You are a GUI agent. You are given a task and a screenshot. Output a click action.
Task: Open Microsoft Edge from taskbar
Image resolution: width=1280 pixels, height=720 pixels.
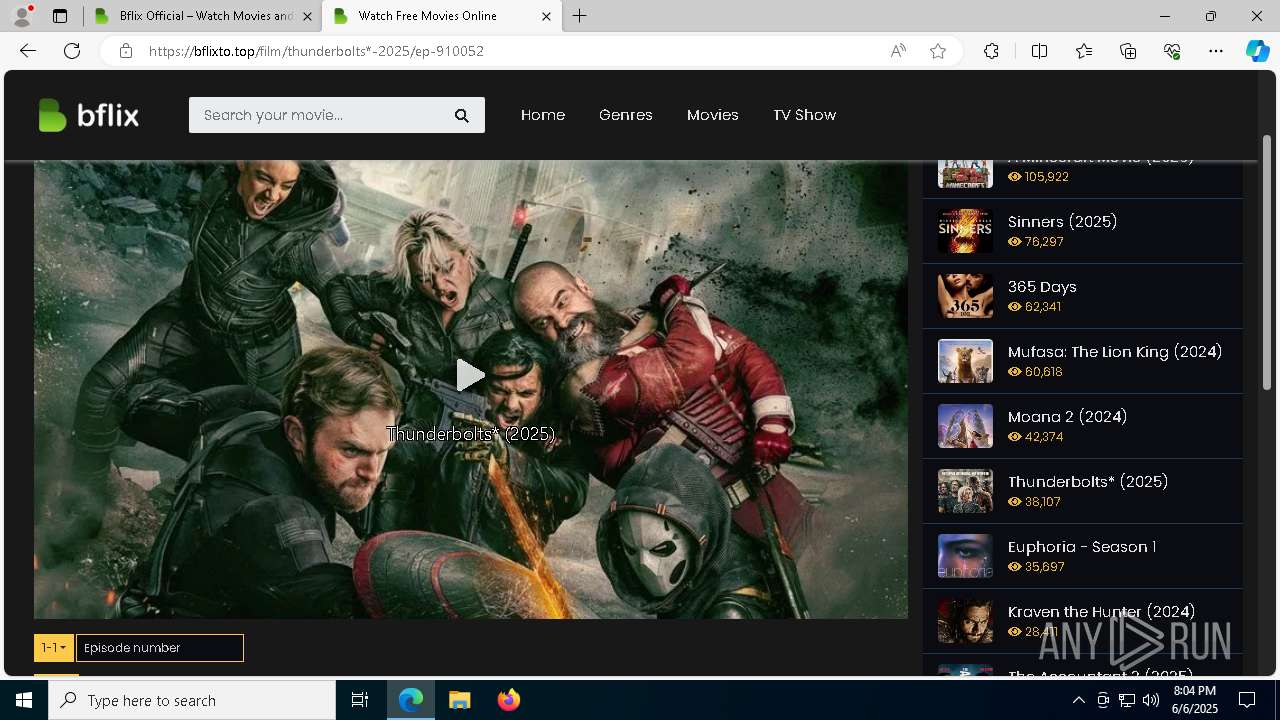point(411,700)
